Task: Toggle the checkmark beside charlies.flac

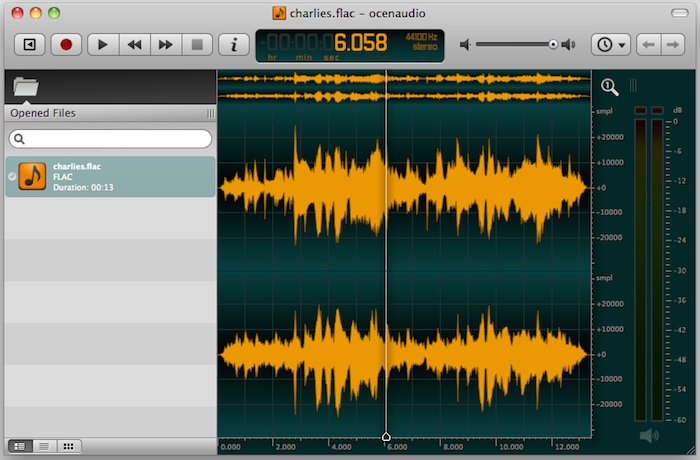Action: [12, 176]
